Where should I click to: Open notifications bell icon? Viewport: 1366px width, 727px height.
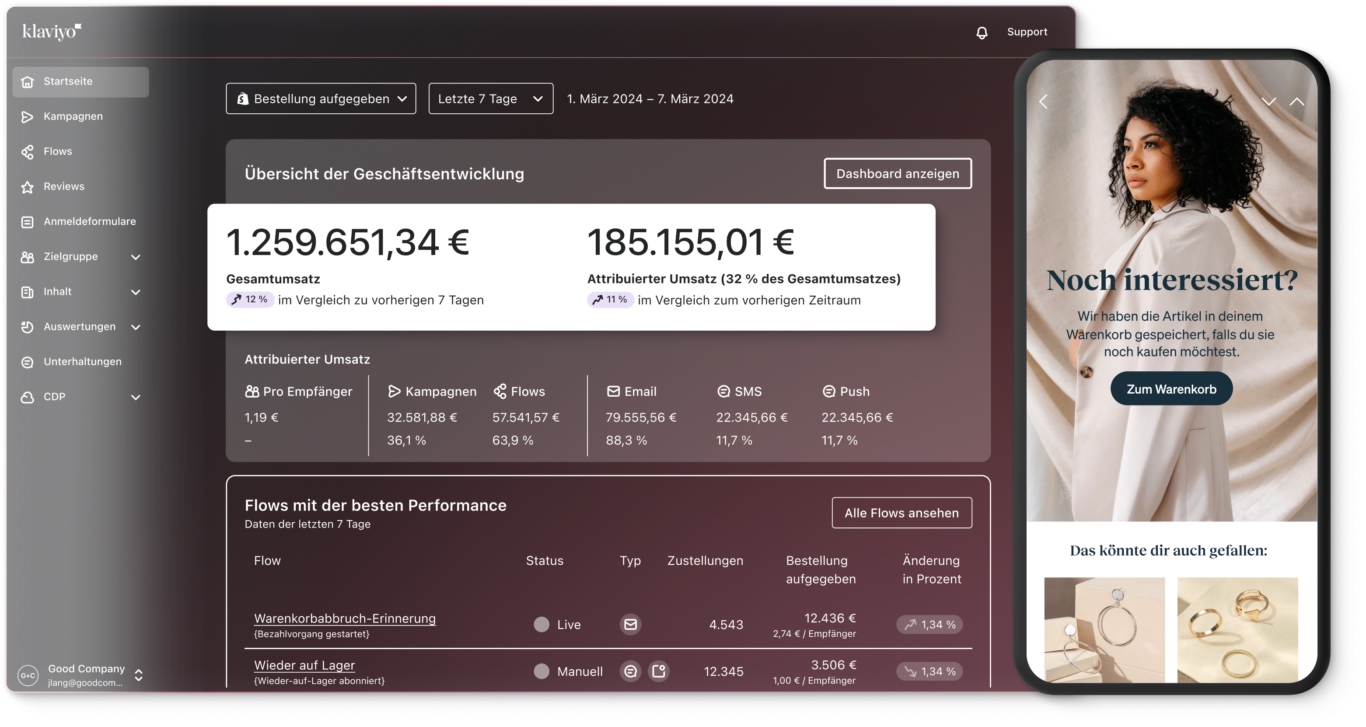(982, 32)
